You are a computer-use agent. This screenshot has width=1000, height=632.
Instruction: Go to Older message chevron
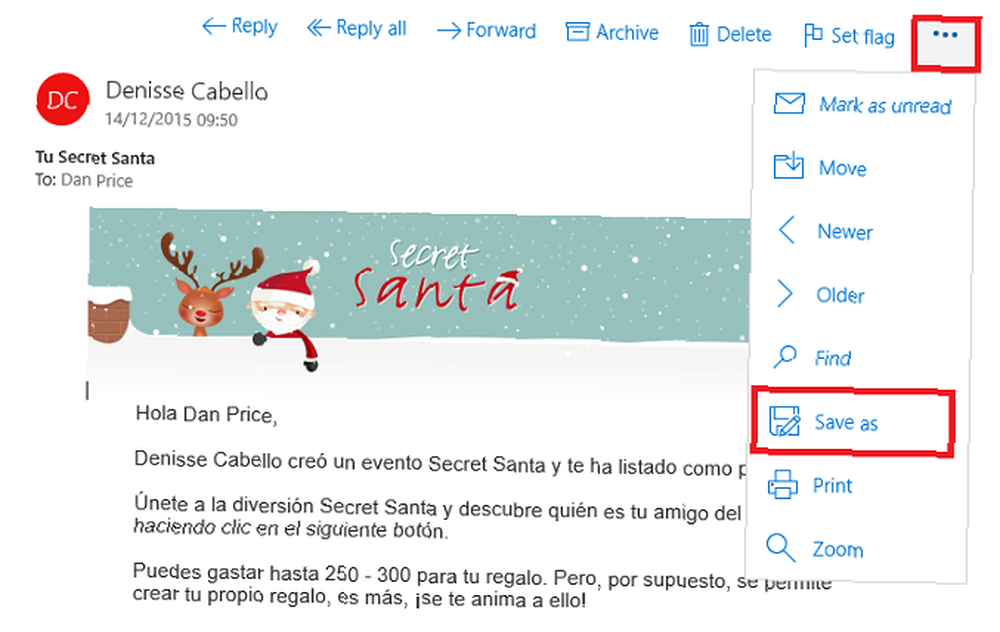[x=785, y=293]
